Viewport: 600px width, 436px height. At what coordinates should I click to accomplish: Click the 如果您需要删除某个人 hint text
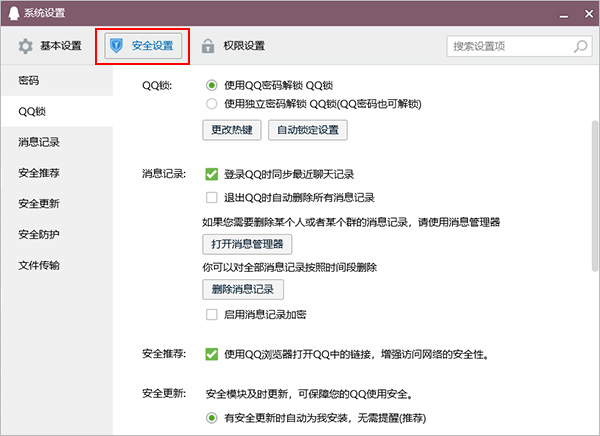coord(351,222)
